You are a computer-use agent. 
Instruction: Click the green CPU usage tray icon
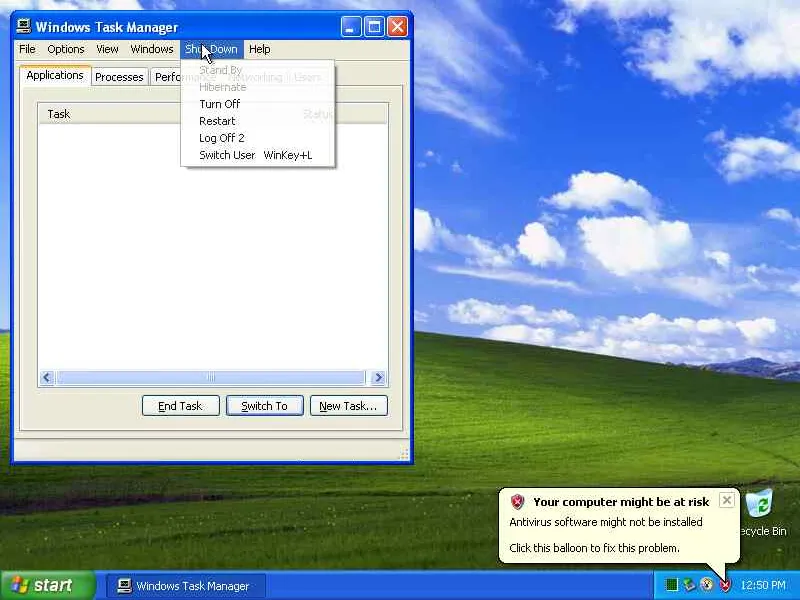click(x=672, y=585)
